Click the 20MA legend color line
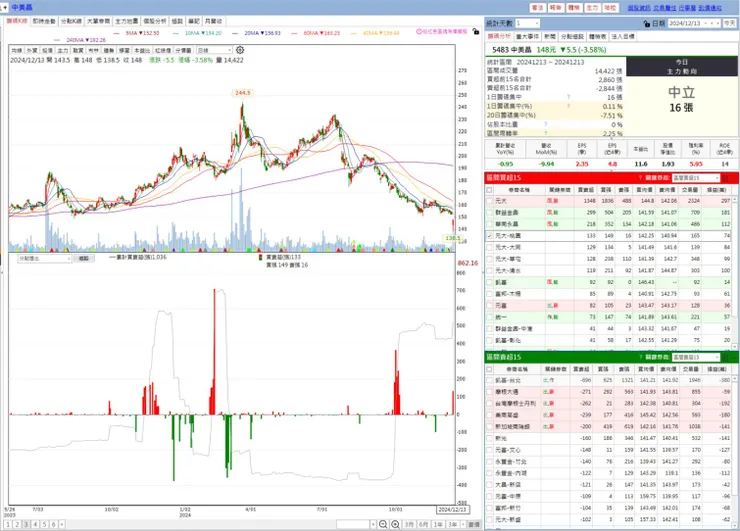Image resolution: width=740 pixels, height=531 pixels. click(x=235, y=34)
